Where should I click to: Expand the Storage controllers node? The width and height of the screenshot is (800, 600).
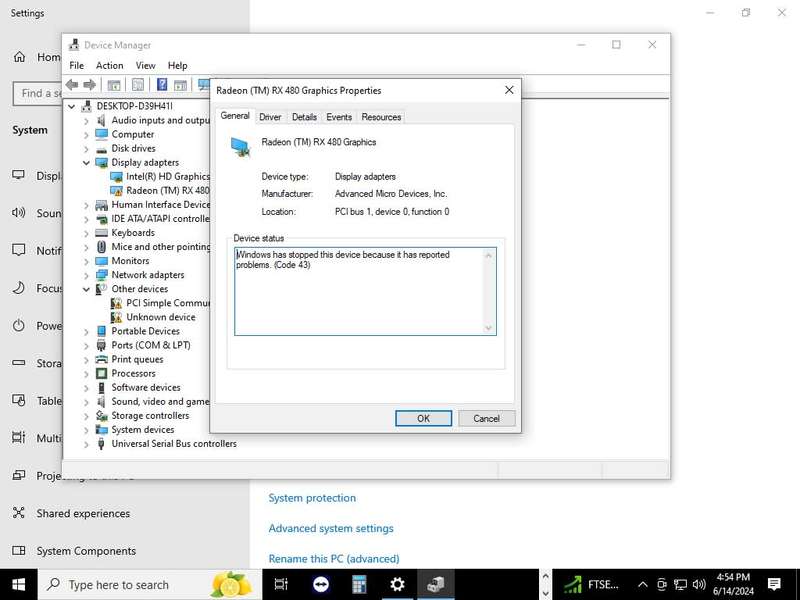(86, 416)
